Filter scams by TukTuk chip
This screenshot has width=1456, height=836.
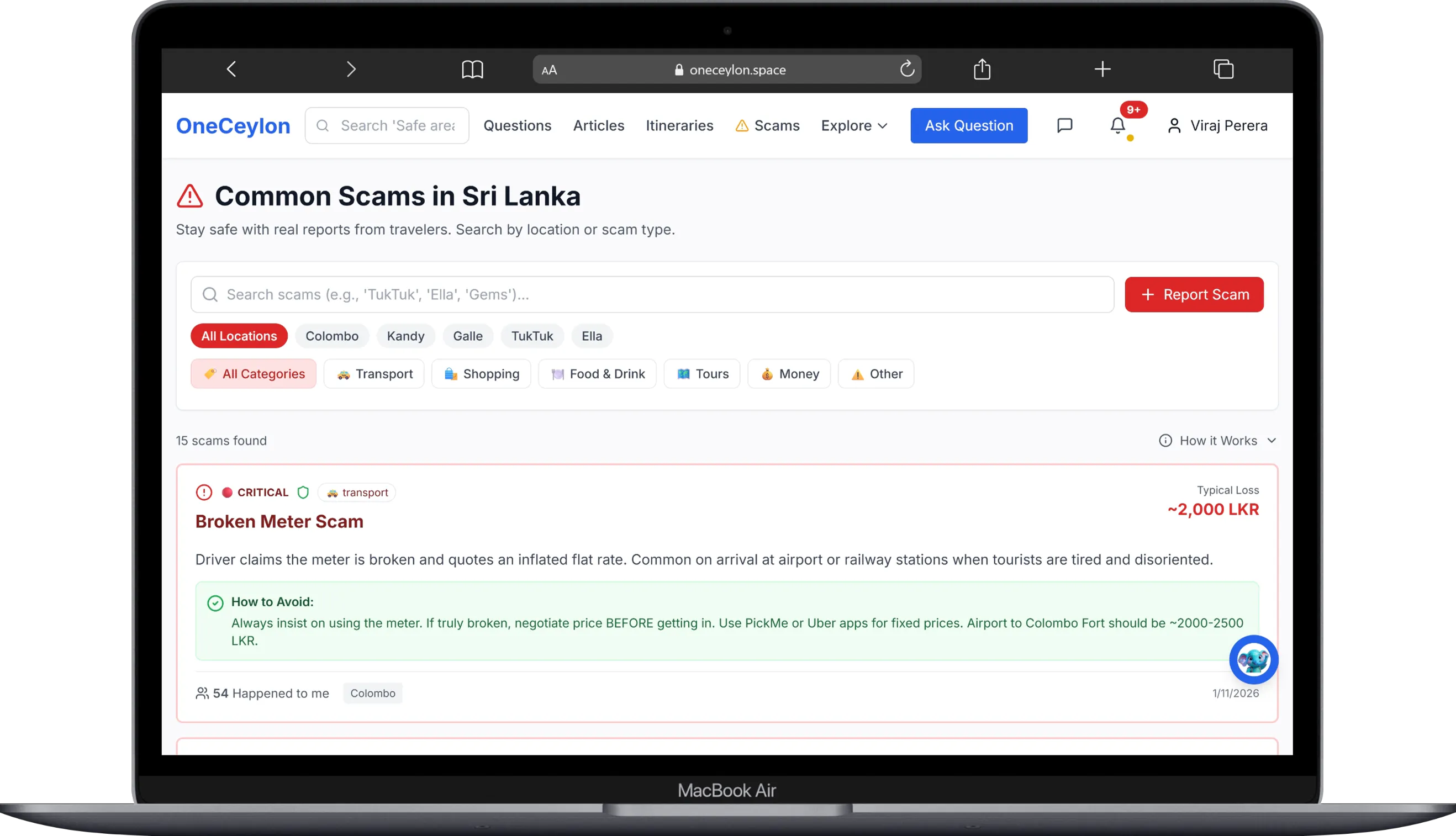pos(532,336)
